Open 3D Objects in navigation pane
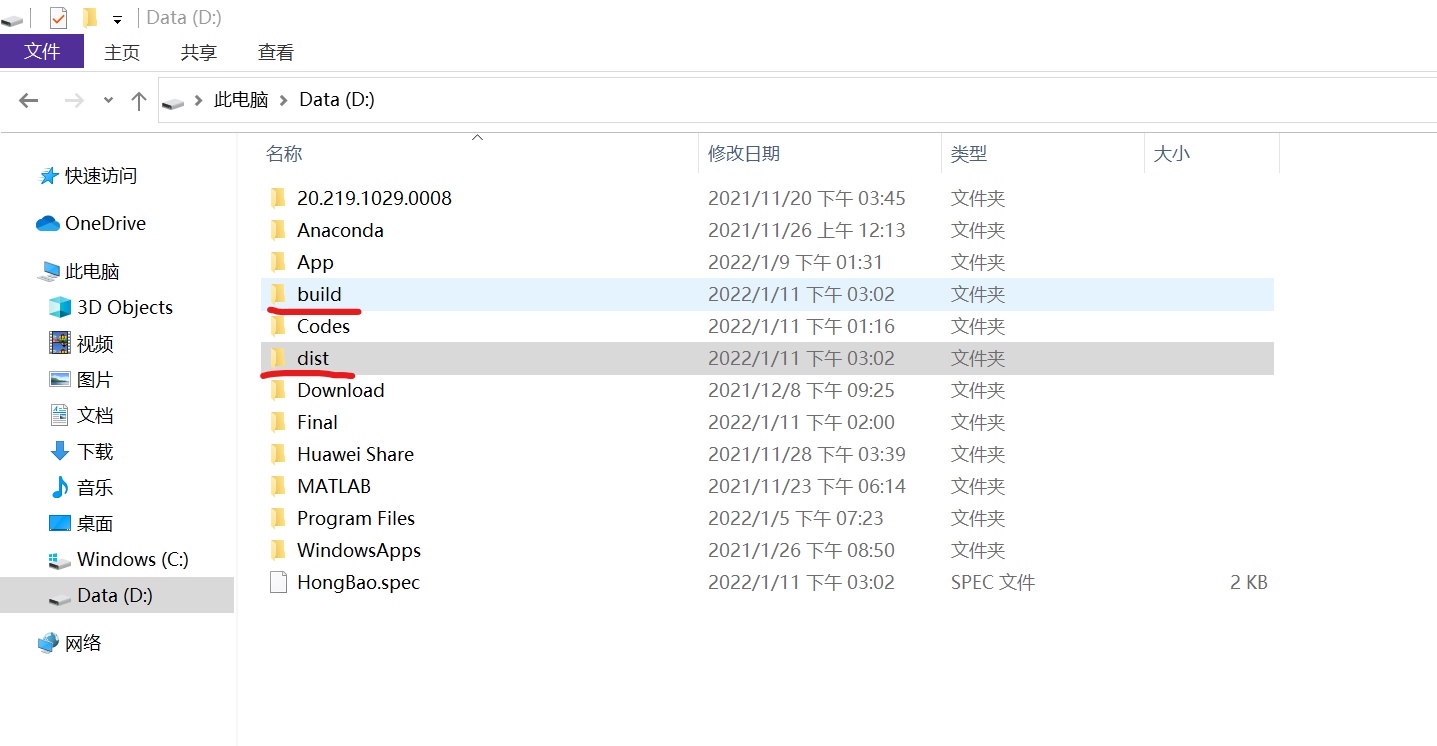The height and width of the screenshot is (746, 1437). click(x=125, y=308)
